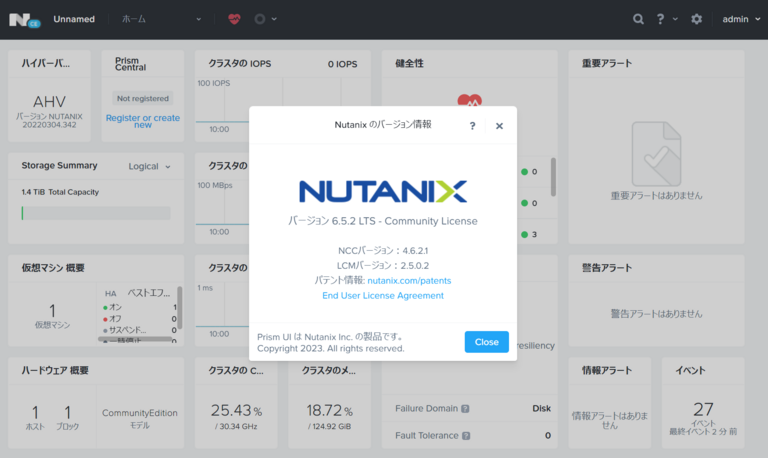Expand the tasks circle dropdown arrow

pos(274,19)
